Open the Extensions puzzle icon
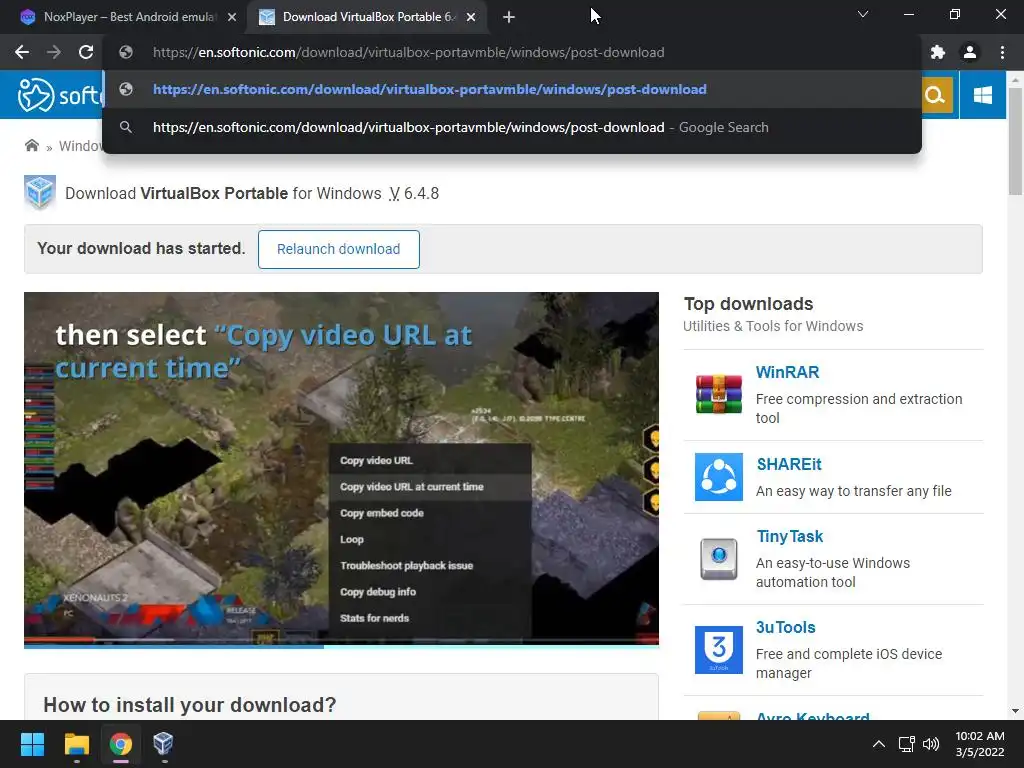The image size is (1024, 768). pos(938,52)
